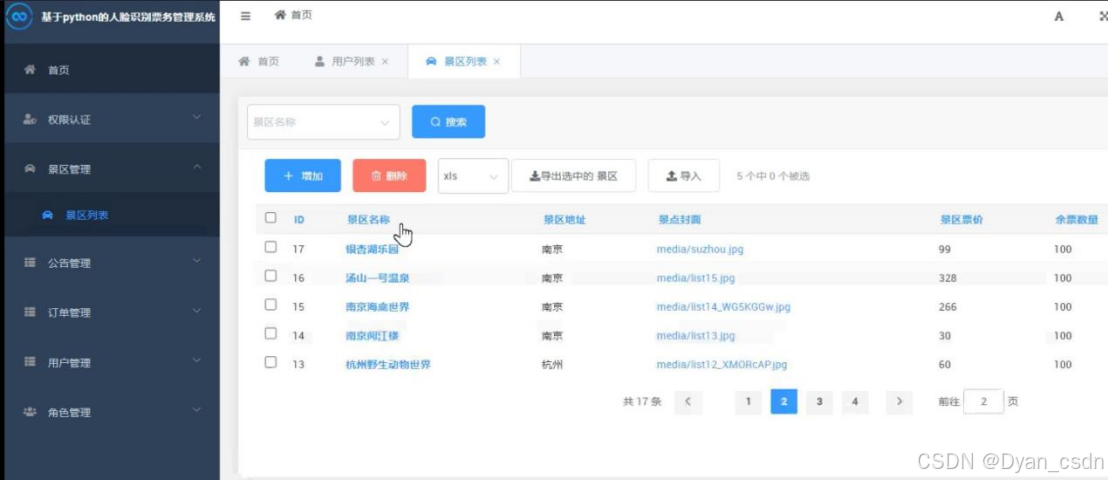Click the 搜索 search button
The image size is (1108, 481).
pos(449,122)
